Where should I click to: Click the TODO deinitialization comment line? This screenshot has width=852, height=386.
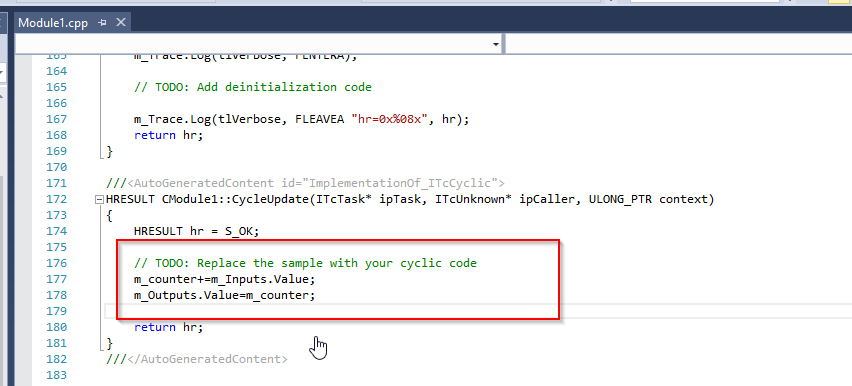[x=253, y=87]
